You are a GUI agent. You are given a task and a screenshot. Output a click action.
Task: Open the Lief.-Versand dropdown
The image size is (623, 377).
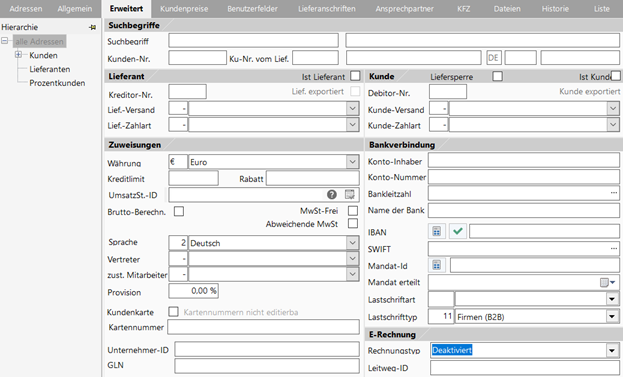pyautogui.click(x=352, y=108)
